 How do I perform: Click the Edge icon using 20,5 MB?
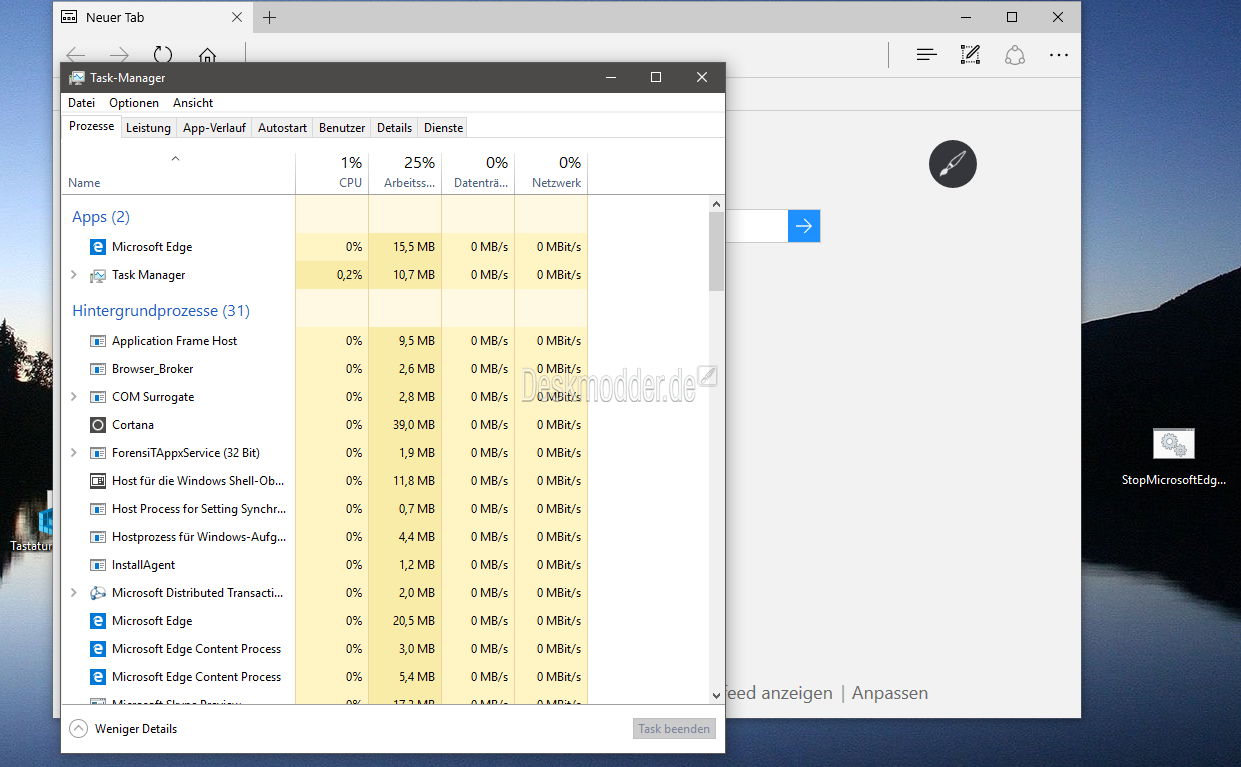click(98, 621)
